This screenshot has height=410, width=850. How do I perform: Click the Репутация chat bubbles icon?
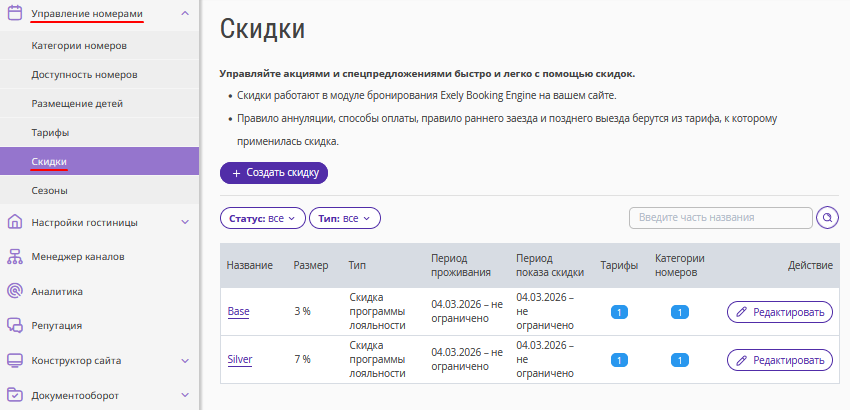[14, 325]
